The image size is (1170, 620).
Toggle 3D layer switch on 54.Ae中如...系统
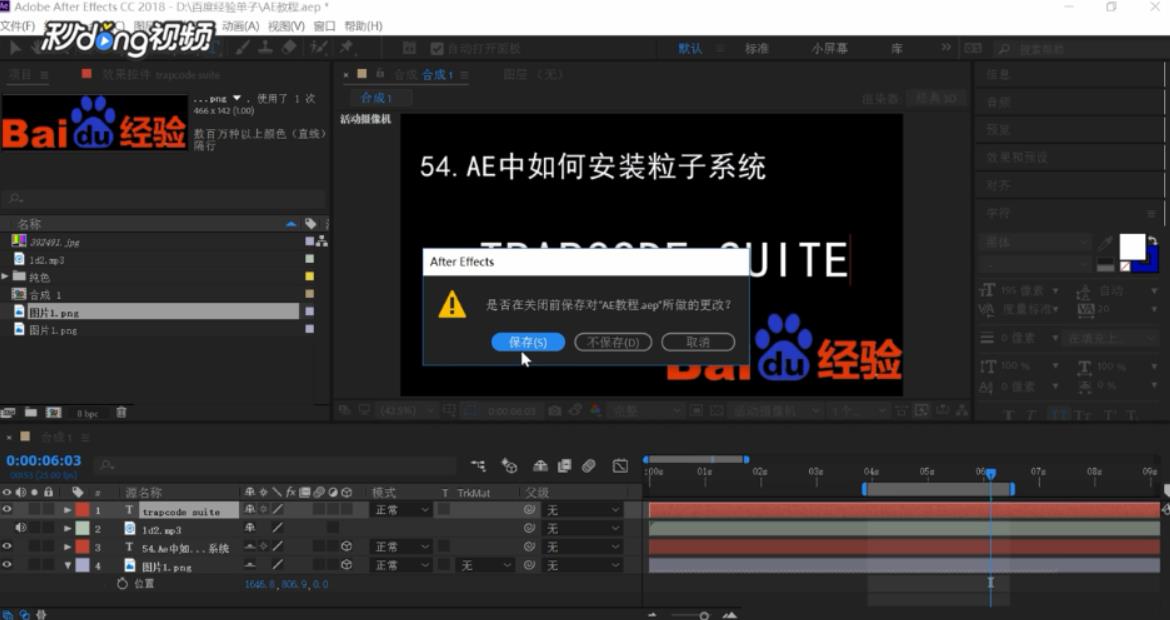pyautogui.click(x=346, y=547)
